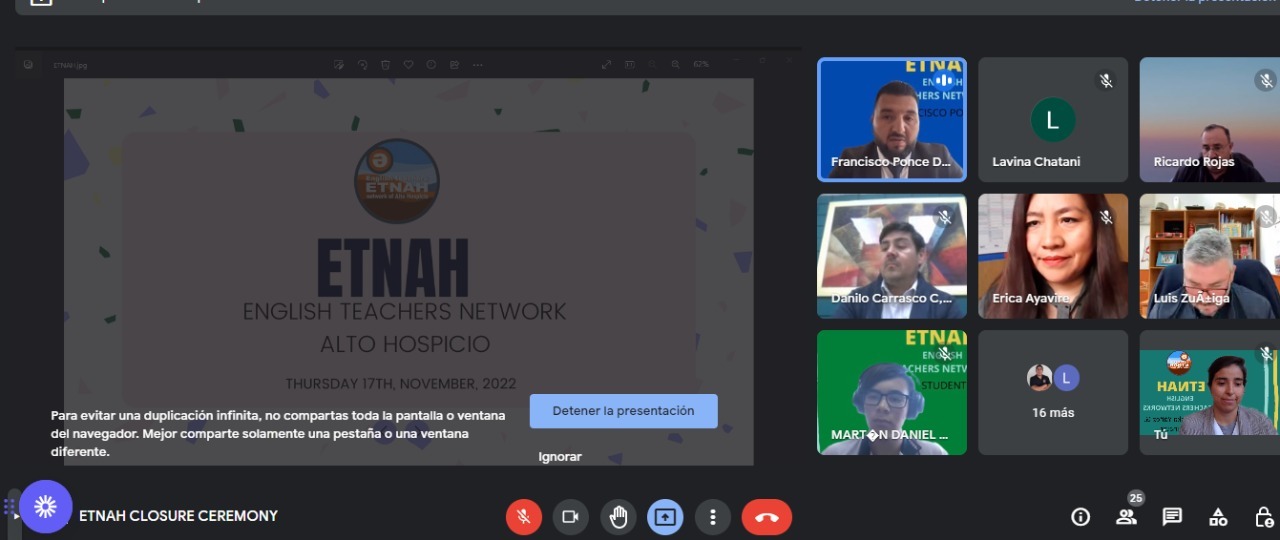This screenshot has height=540, width=1280.
Task: Click the purple snowflake extension icon
Action: [45, 507]
